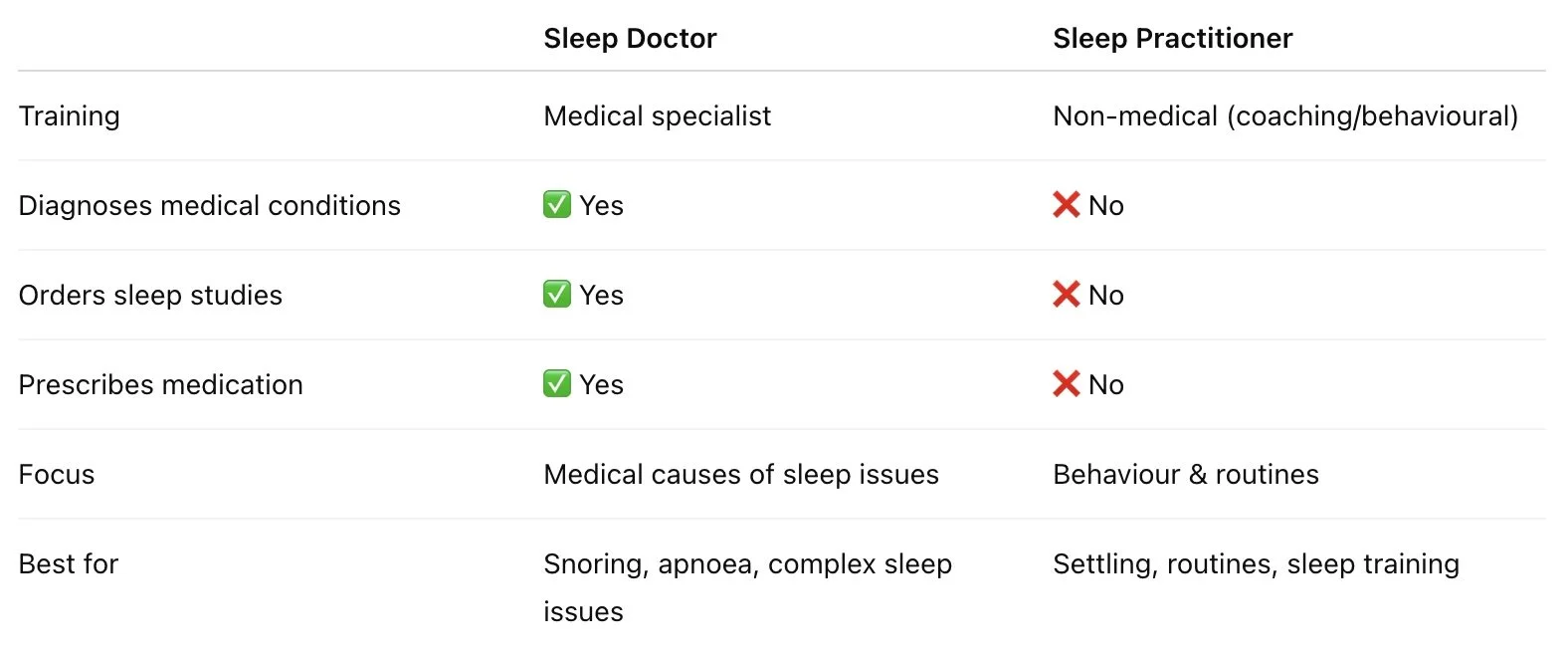
Task: Click the Medical specialist cell
Action: (657, 116)
